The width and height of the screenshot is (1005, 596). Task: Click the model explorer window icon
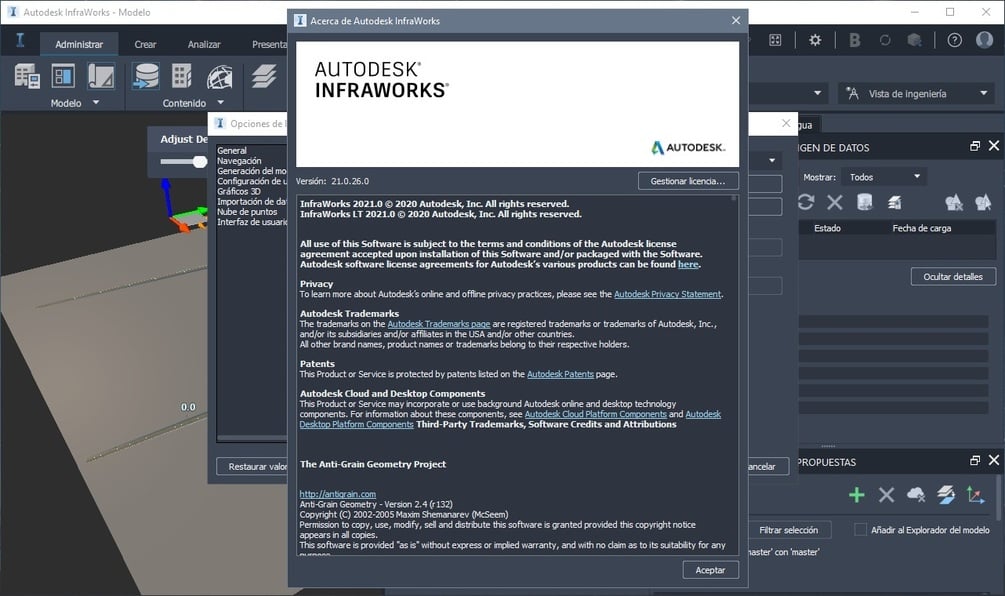63,76
